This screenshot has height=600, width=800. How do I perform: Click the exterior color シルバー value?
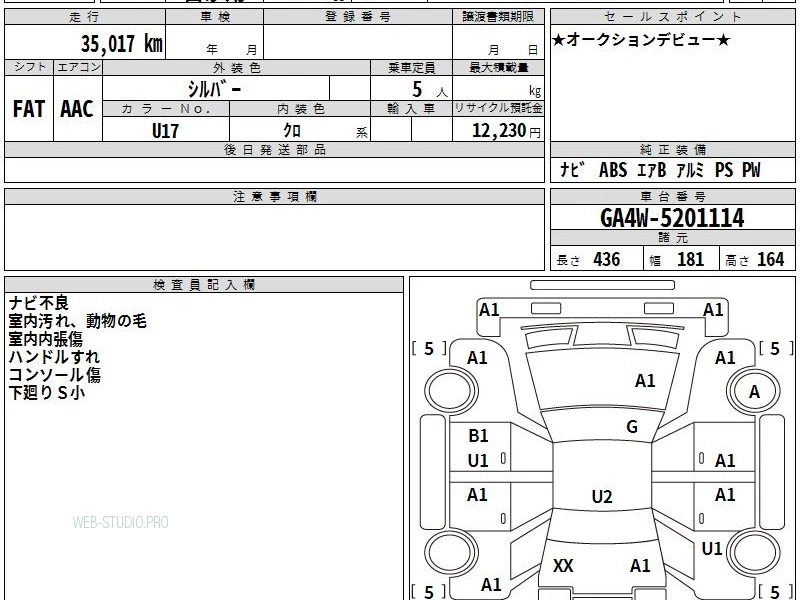click(x=214, y=89)
